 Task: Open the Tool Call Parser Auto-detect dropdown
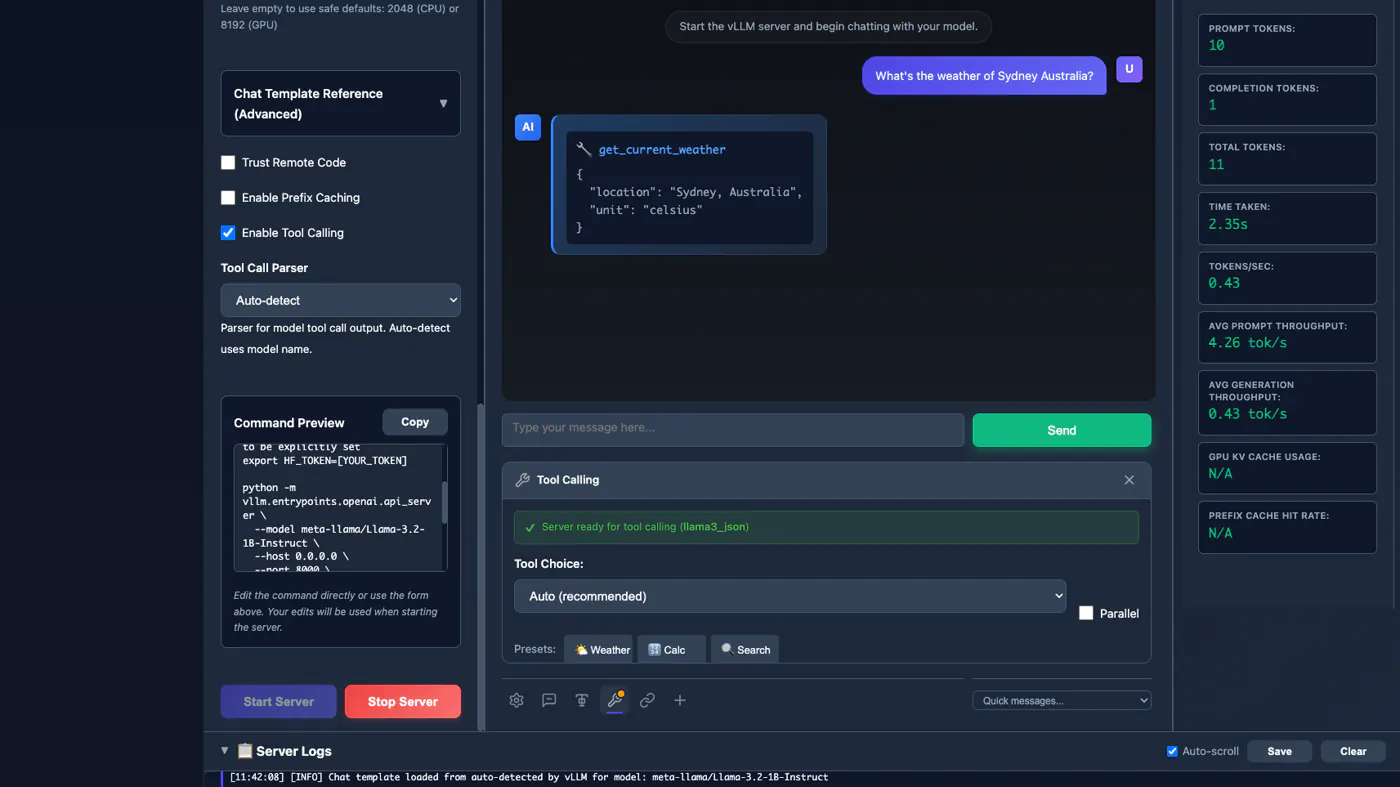coord(340,300)
